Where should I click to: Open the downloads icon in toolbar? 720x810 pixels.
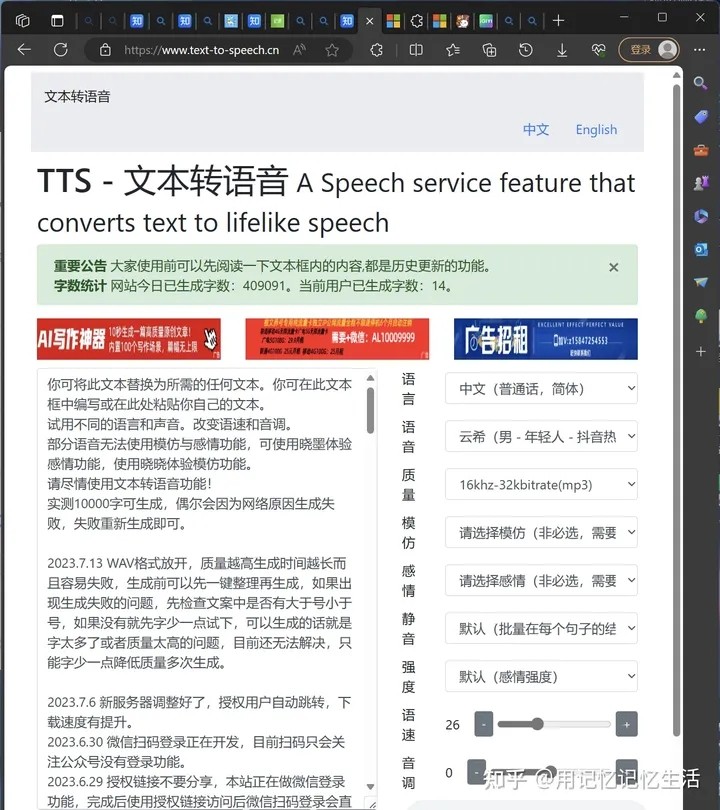[563, 50]
